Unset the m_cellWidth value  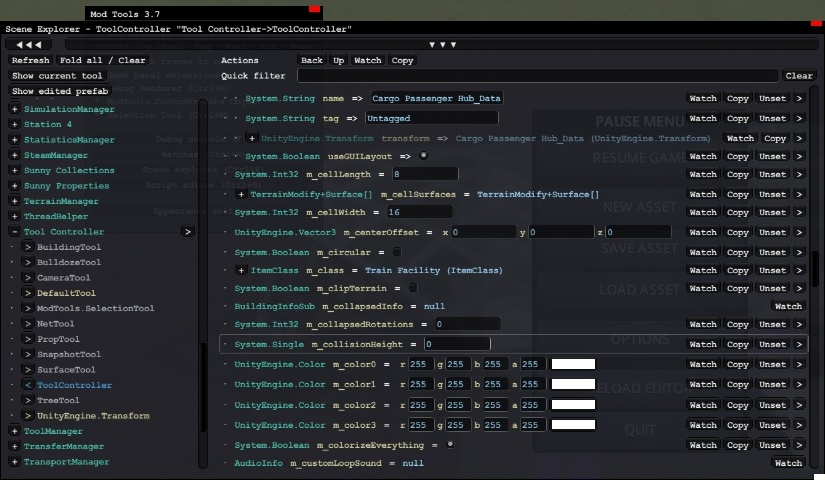(772, 212)
